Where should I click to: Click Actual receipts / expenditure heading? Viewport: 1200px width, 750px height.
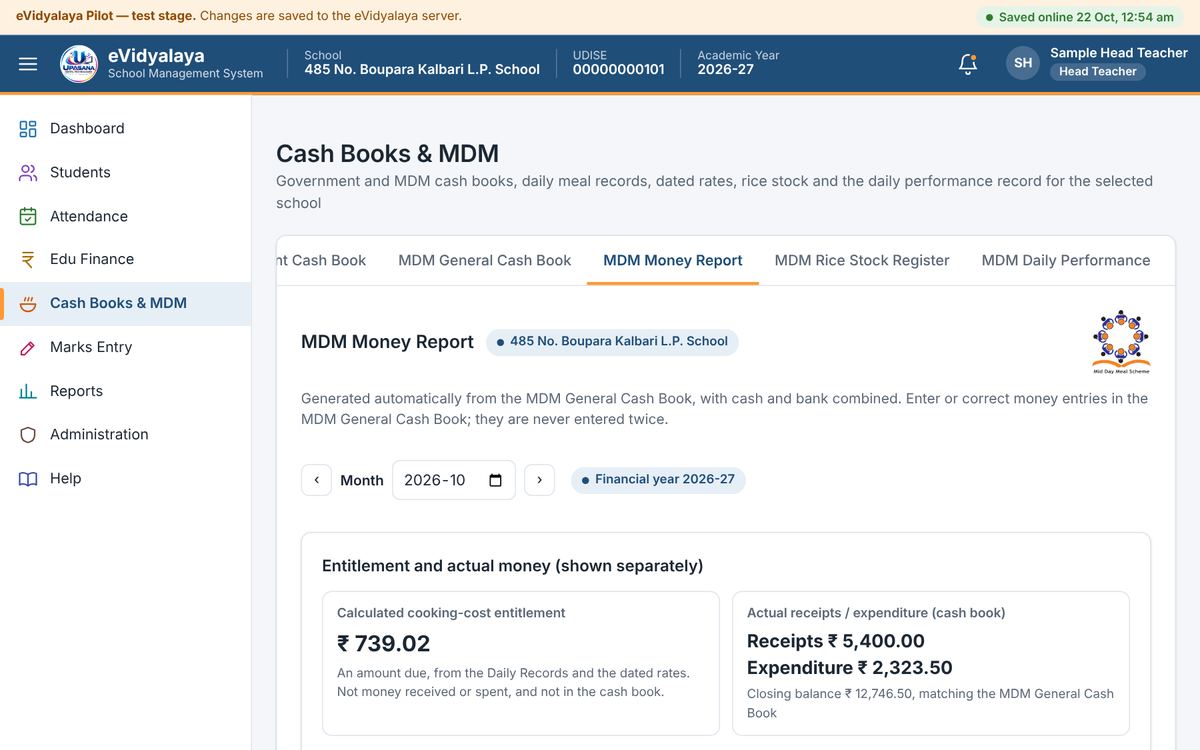(876, 613)
